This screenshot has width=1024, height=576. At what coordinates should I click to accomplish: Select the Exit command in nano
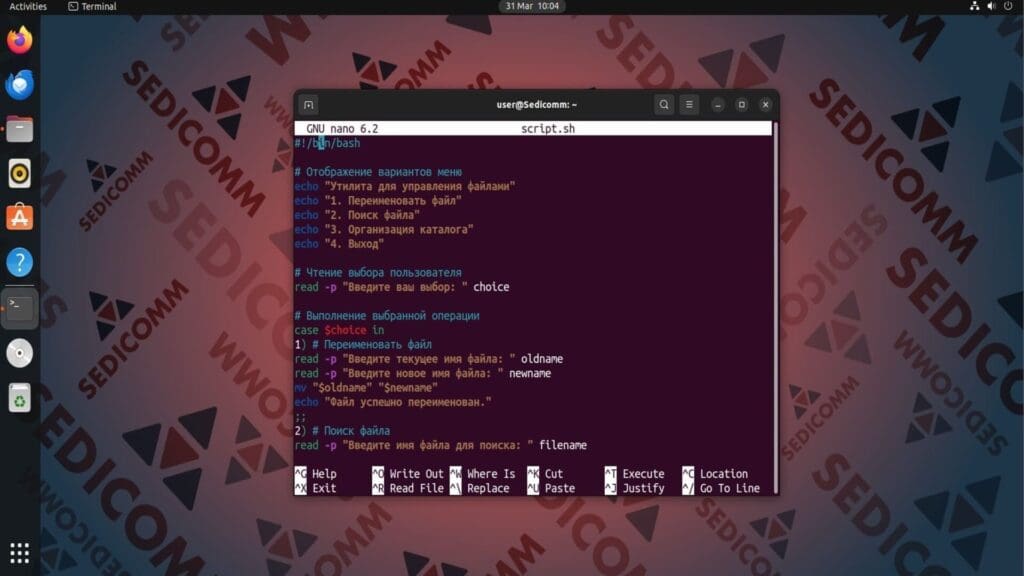(x=322, y=488)
